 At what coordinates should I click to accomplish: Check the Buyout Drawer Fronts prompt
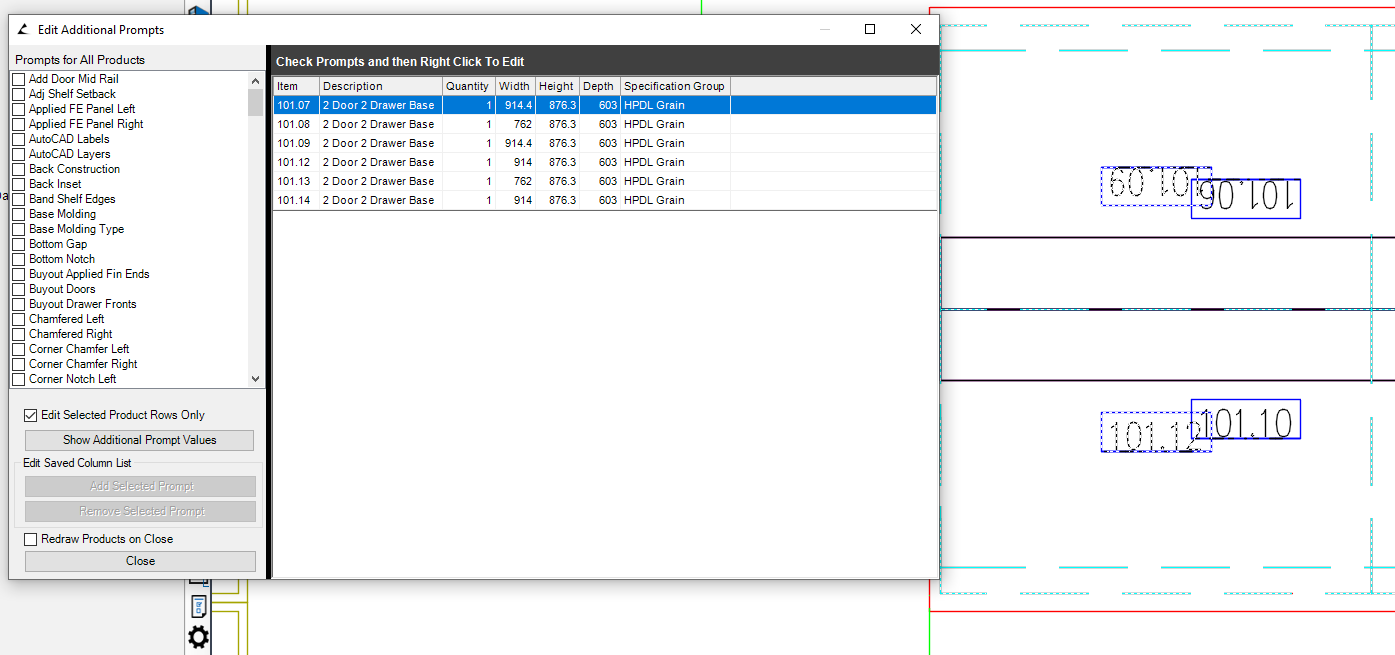point(18,304)
